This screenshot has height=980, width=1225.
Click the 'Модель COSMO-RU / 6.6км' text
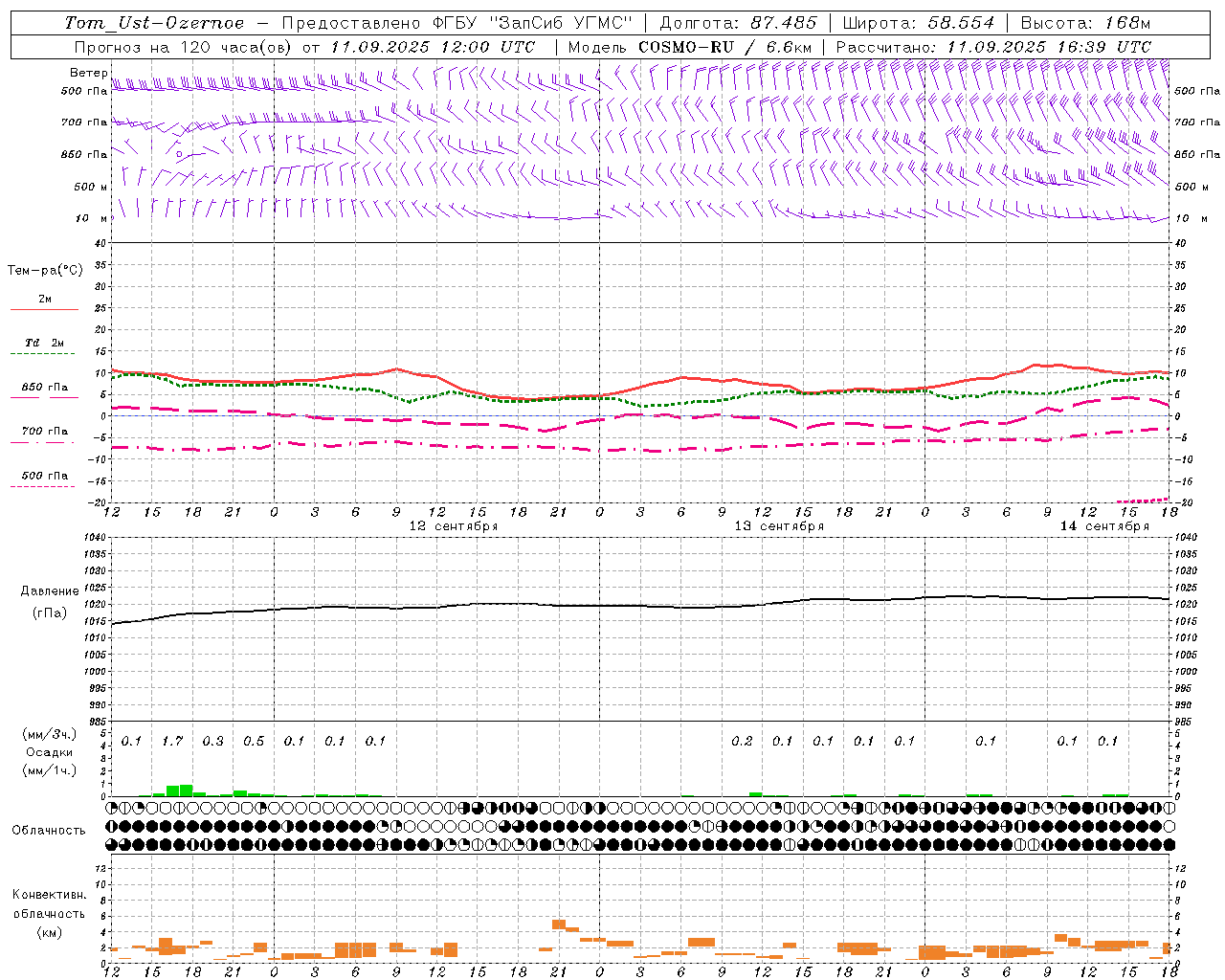(689, 47)
